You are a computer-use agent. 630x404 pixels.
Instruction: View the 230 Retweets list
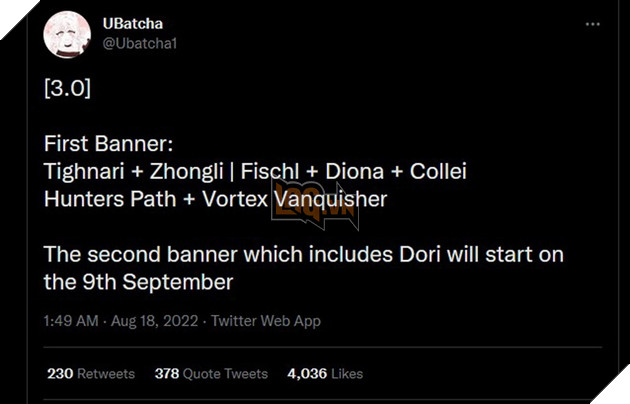[90, 373]
